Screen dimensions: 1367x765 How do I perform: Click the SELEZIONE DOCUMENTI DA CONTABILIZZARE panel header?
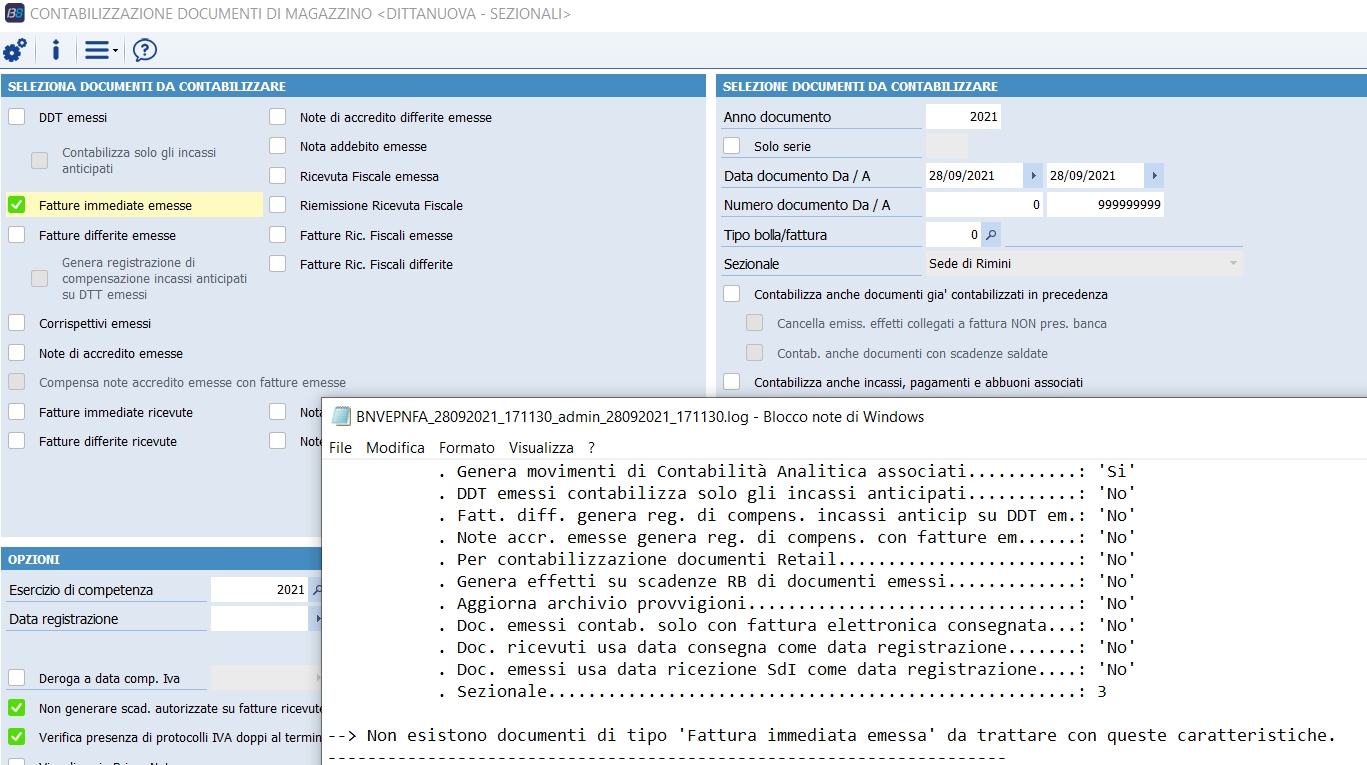pyautogui.click(x=1041, y=87)
